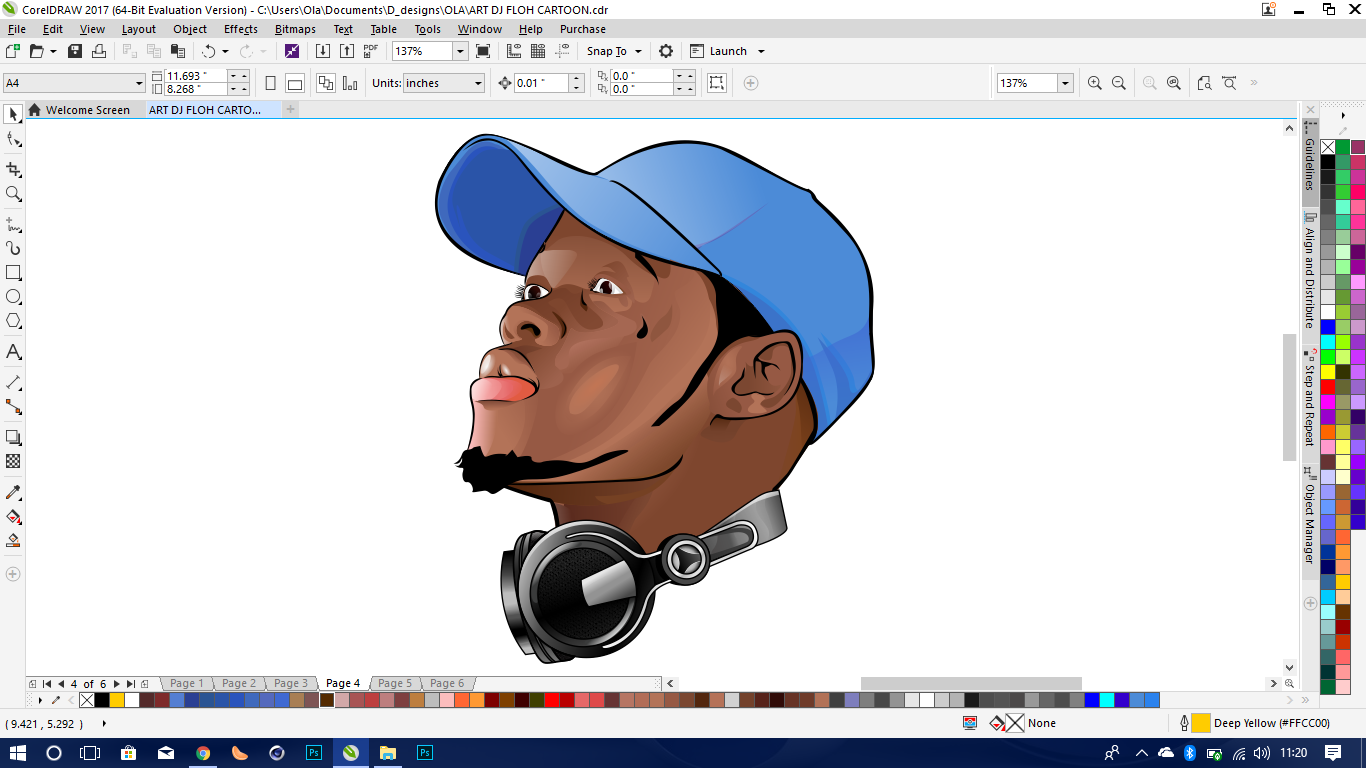Image resolution: width=1366 pixels, height=768 pixels.
Task: Open the Welcome Screen tab
Action: pyautogui.click(x=87, y=110)
